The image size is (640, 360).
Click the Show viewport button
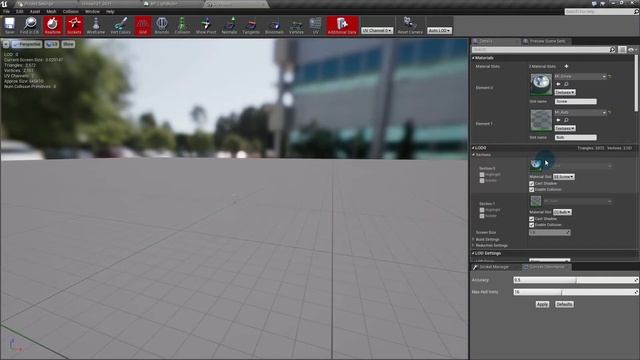pyautogui.click(x=68, y=44)
